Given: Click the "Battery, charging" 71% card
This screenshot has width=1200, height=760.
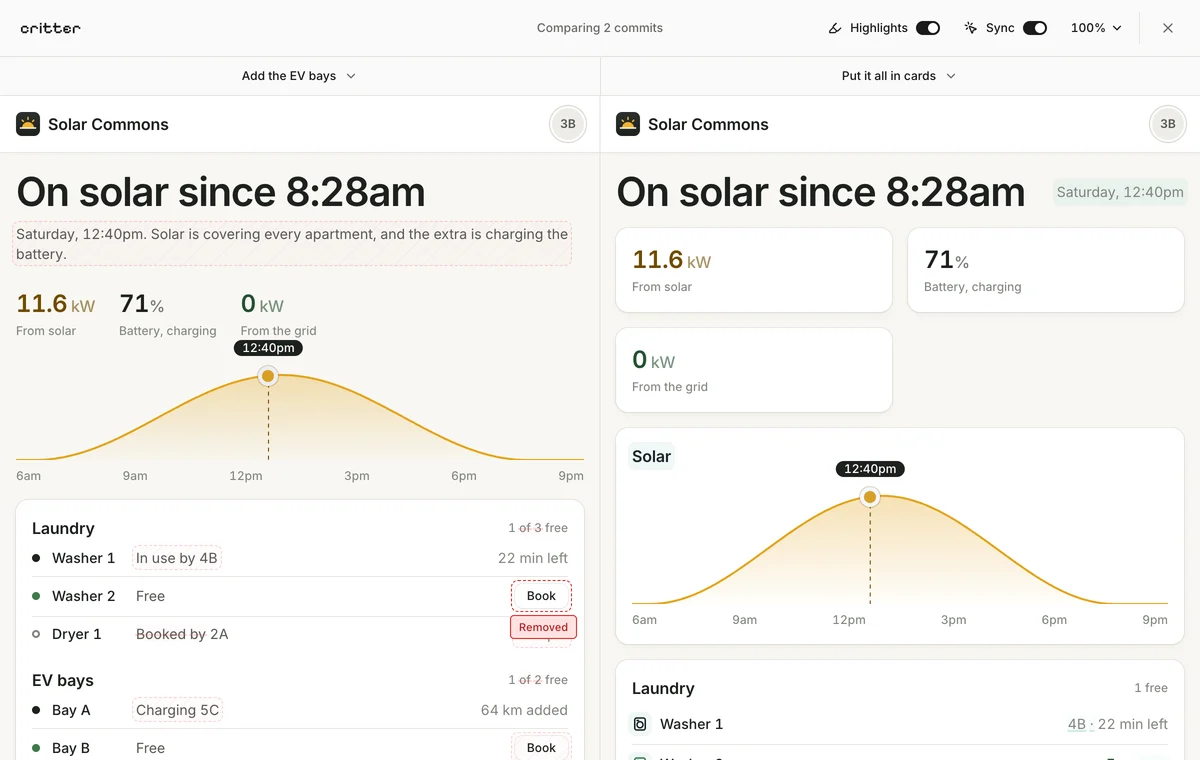Looking at the screenshot, I should pyautogui.click(x=1046, y=270).
